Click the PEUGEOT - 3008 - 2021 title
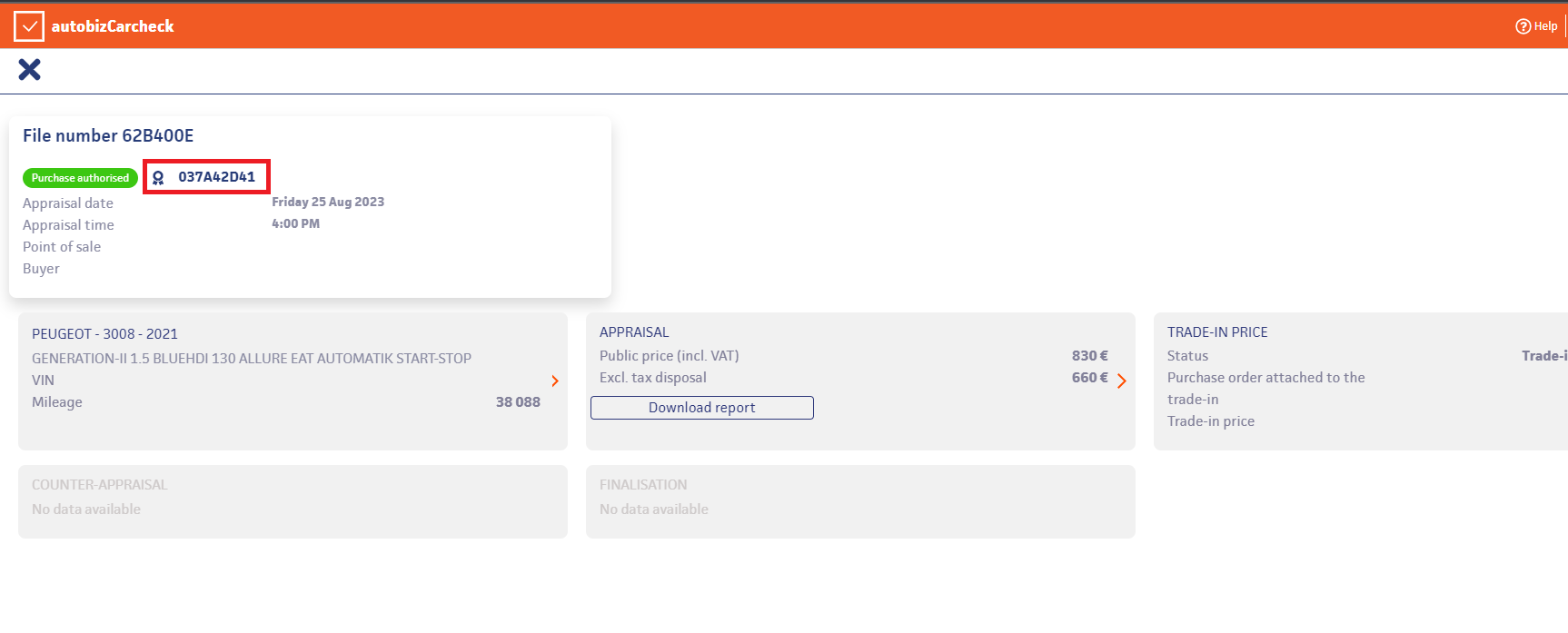The image size is (1568, 633). 104,334
